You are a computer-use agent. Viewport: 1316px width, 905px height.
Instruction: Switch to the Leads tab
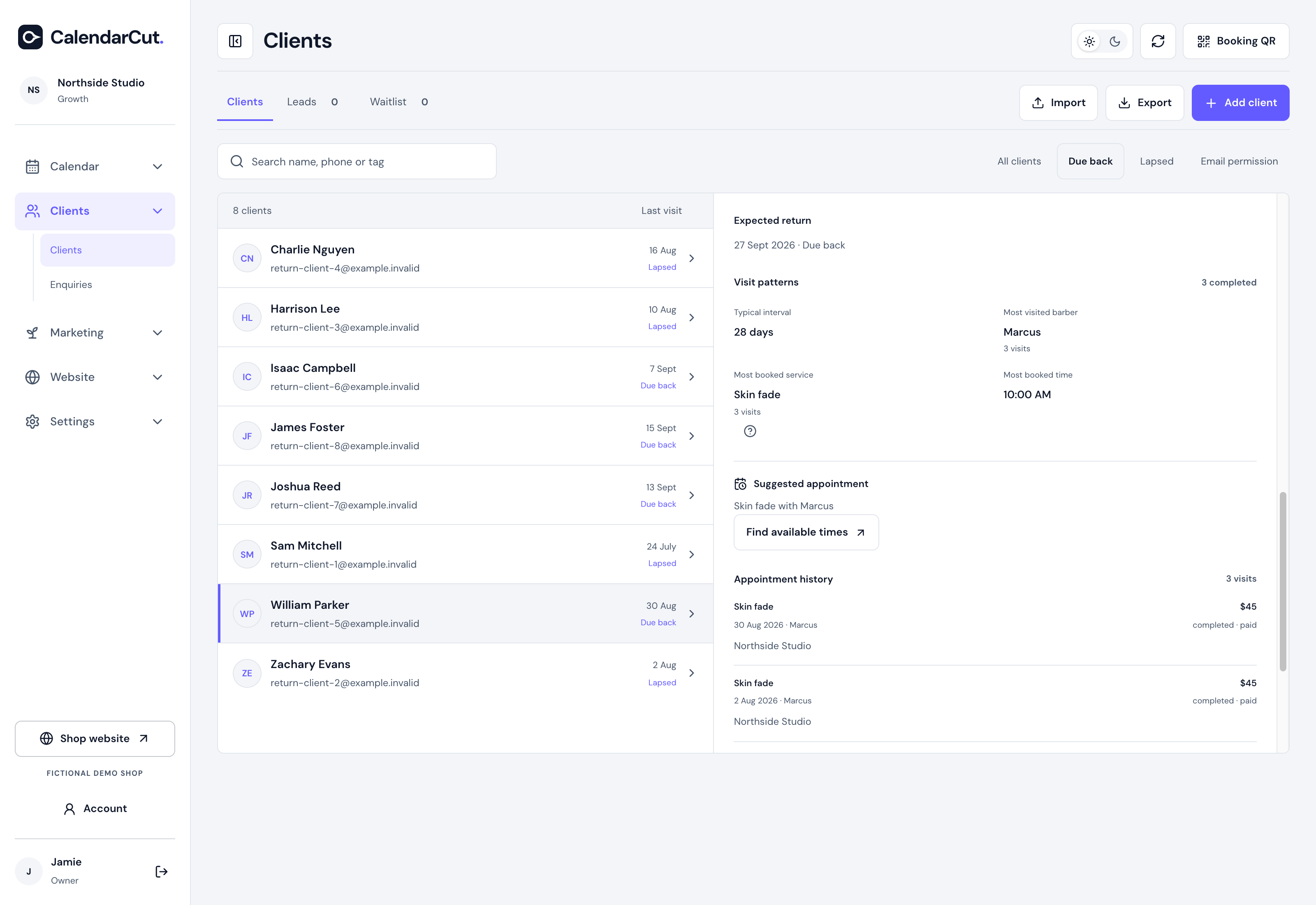click(312, 102)
